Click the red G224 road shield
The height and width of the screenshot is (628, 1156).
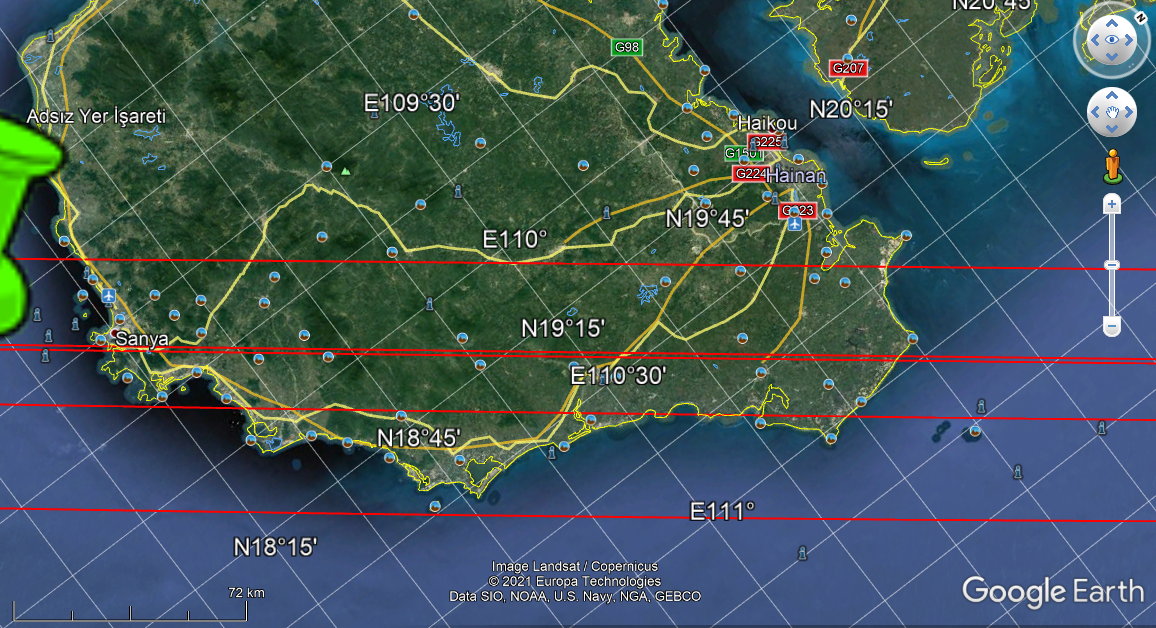tap(749, 173)
